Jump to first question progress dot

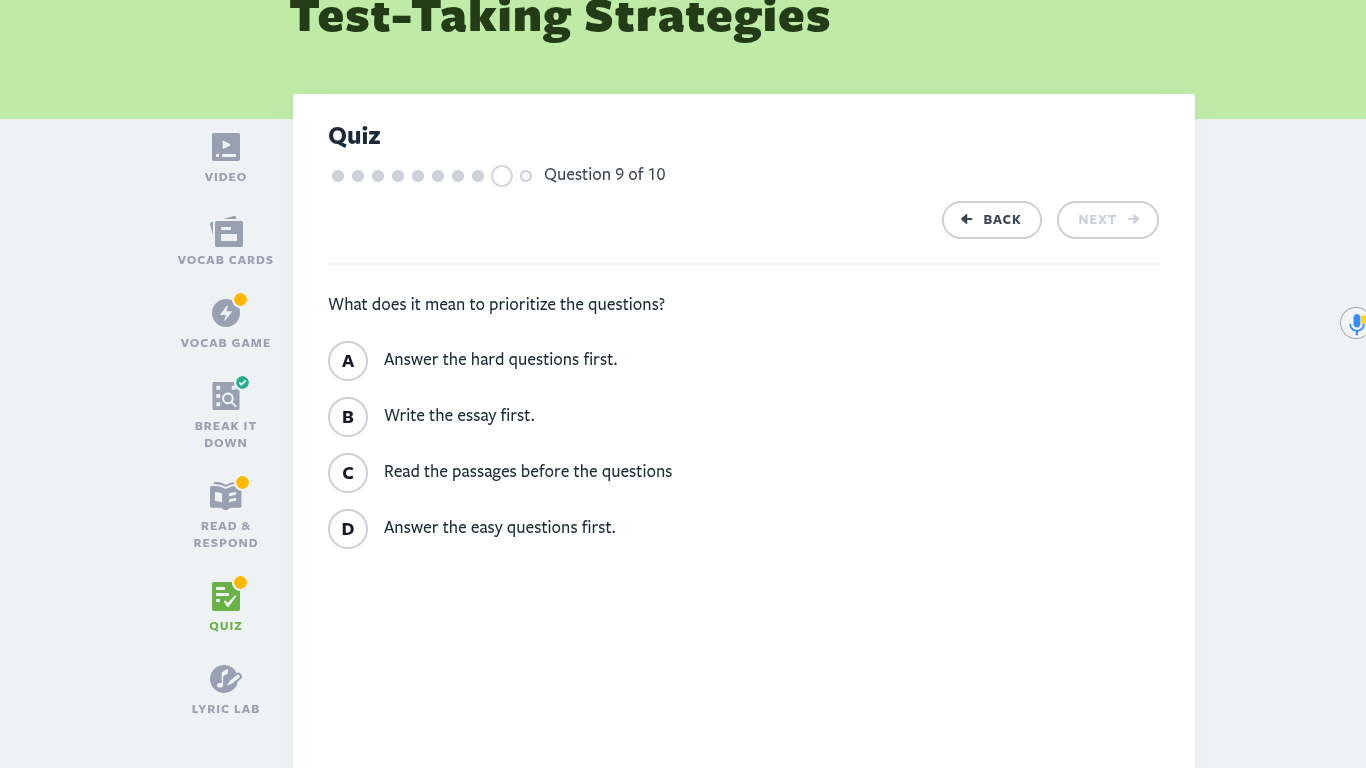point(338,176)
